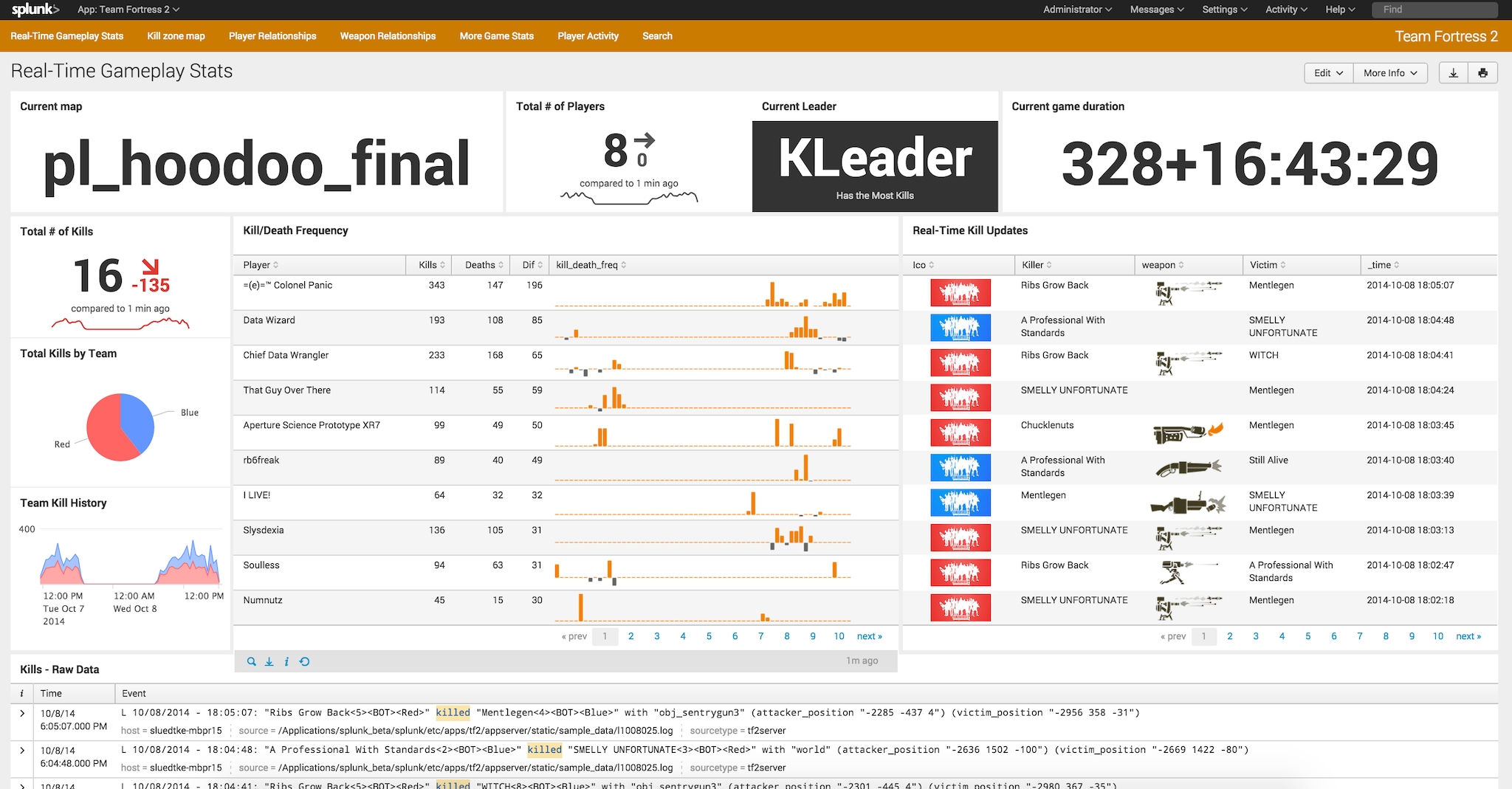Open Player Activity tab

[x=588, y=36]
